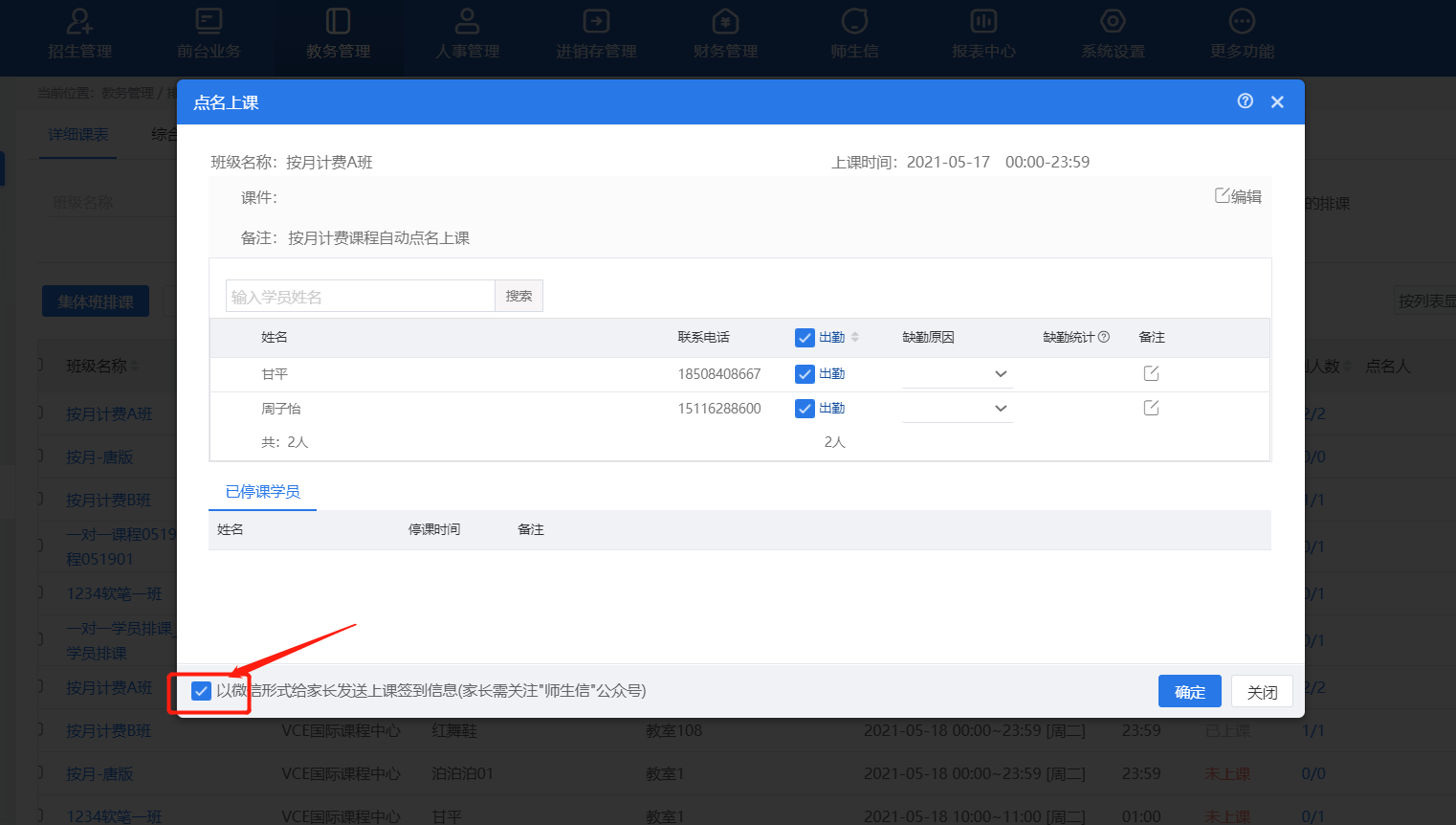Click phone number 15116288600

719,409
